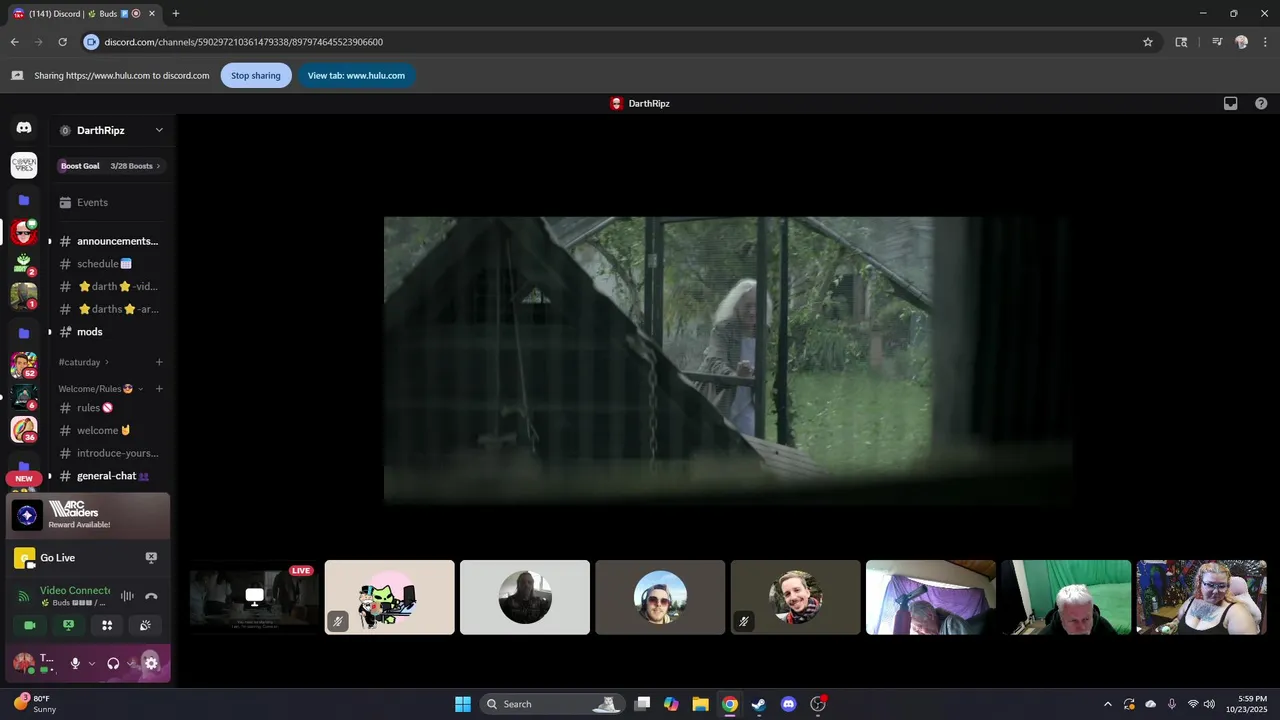
Task: Bookmark this page with the star icon
Action: pyautogui.click(x=1148, y=42)
